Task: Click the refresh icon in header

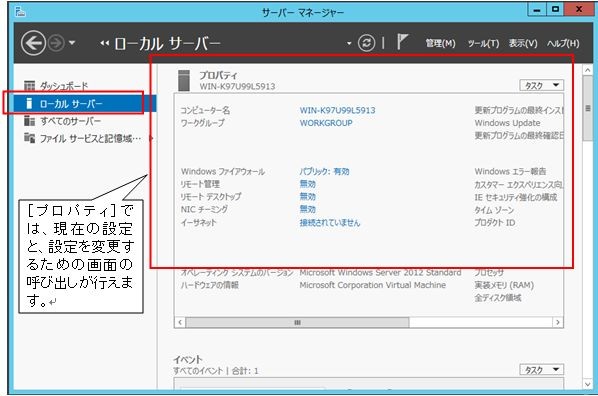Action: [366, 43]
